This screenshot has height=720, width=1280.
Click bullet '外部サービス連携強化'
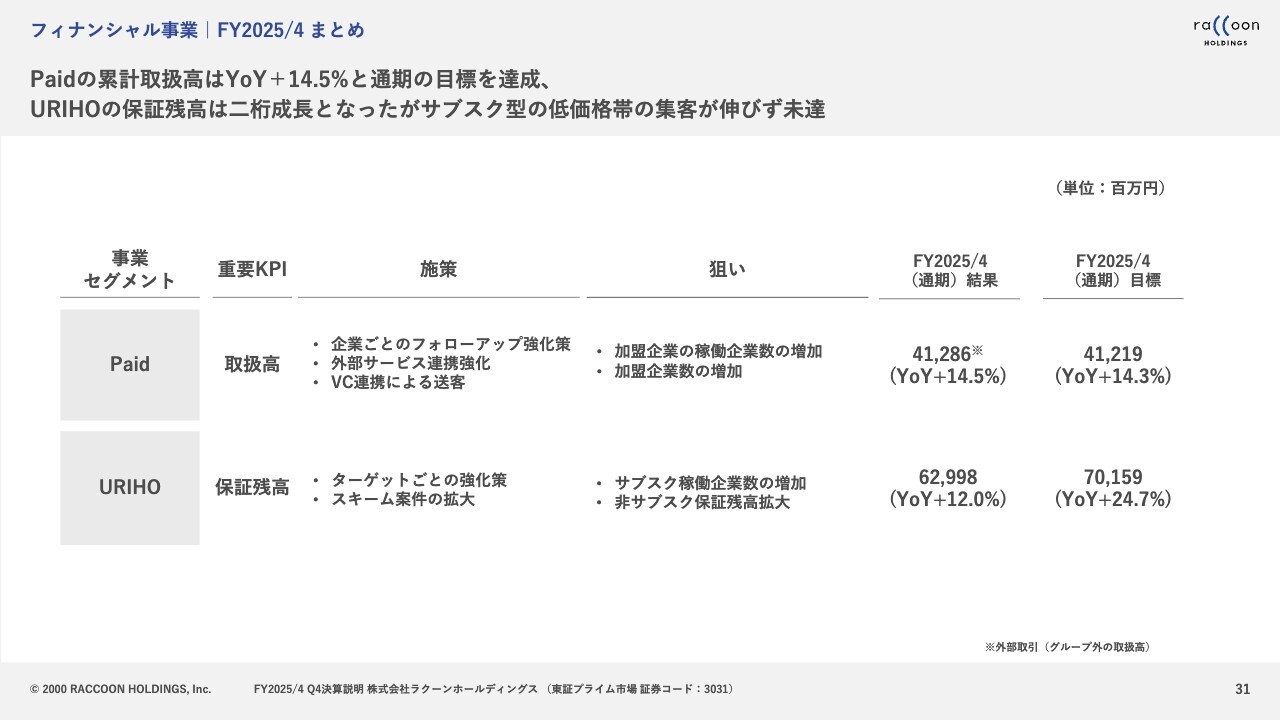410,363
